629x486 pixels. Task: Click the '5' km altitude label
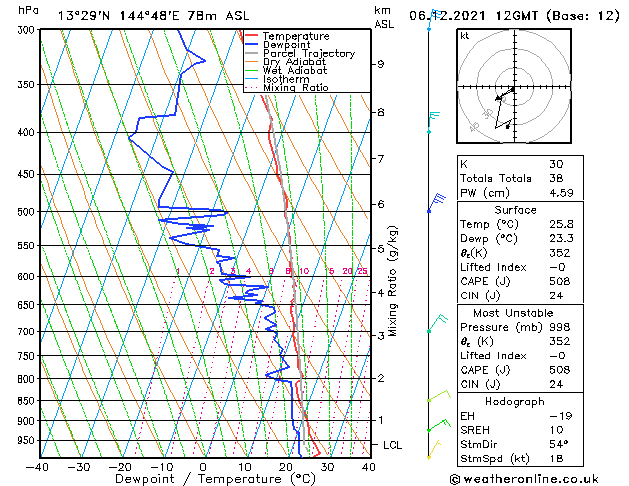(381, 249)
